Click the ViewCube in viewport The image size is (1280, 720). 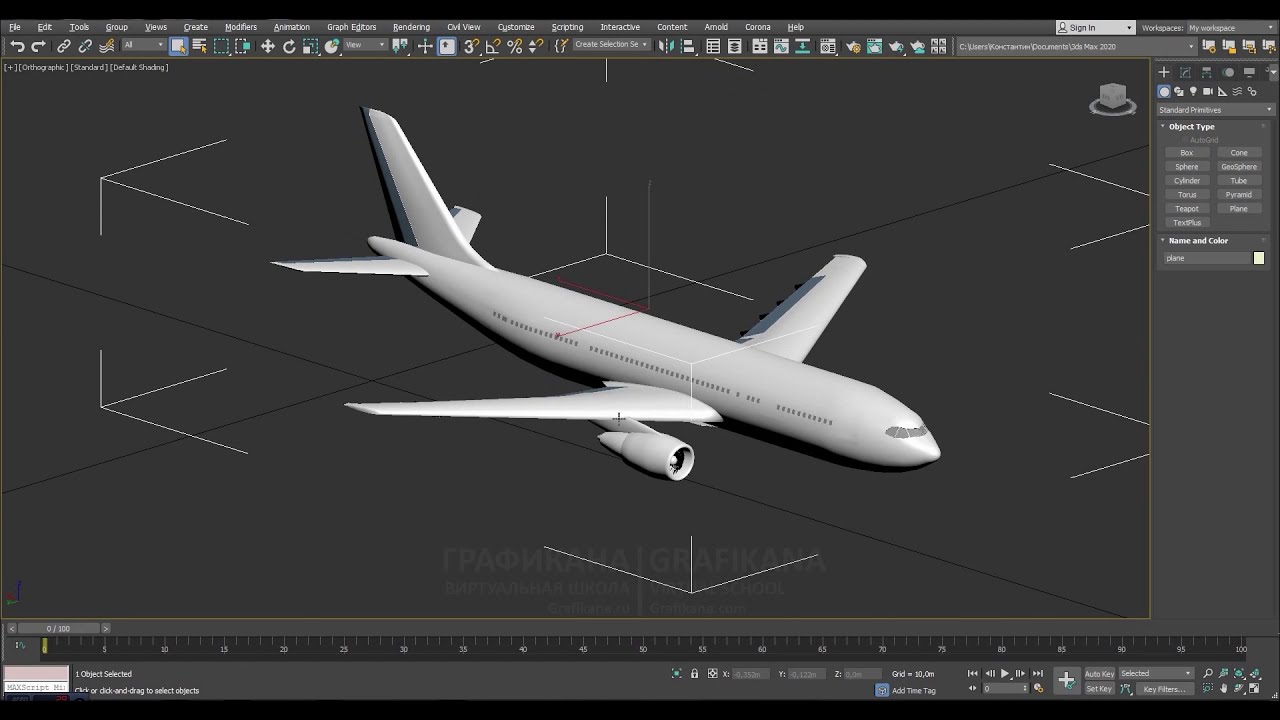tap(1112, 99)
